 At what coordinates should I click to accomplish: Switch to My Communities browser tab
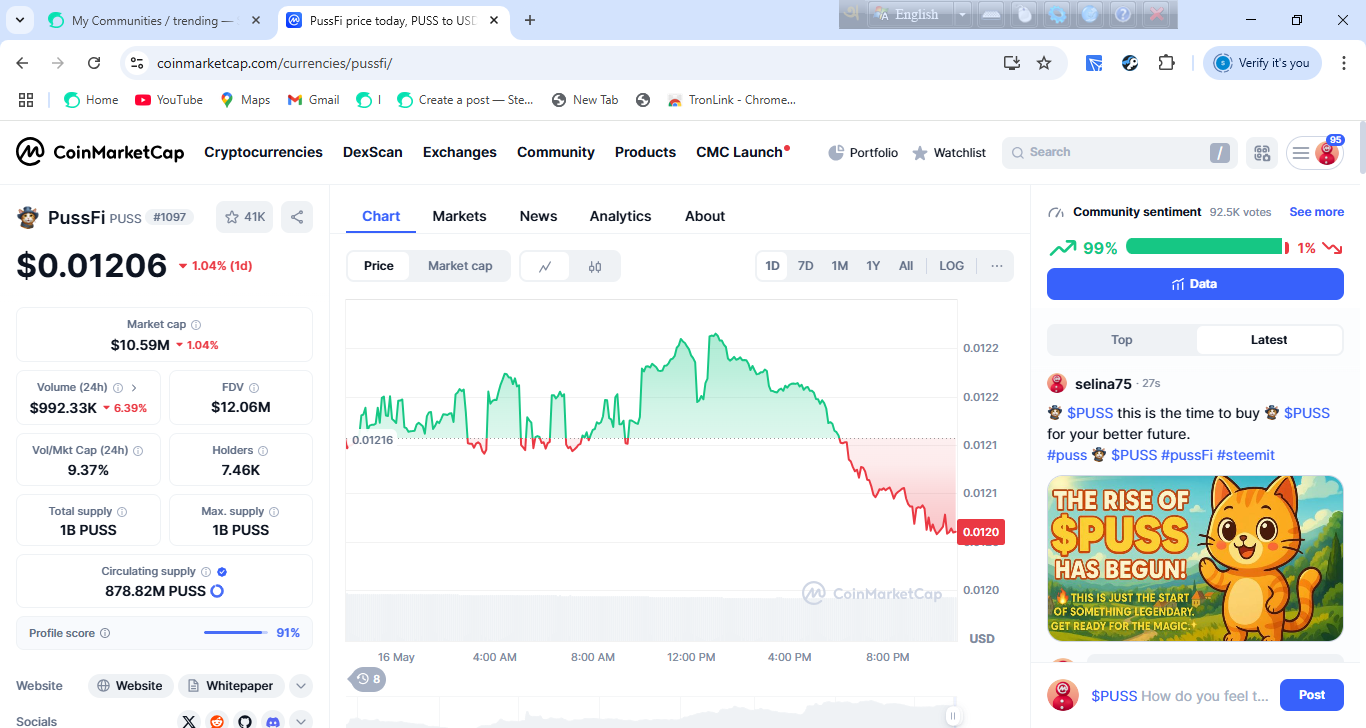point(154,20)
